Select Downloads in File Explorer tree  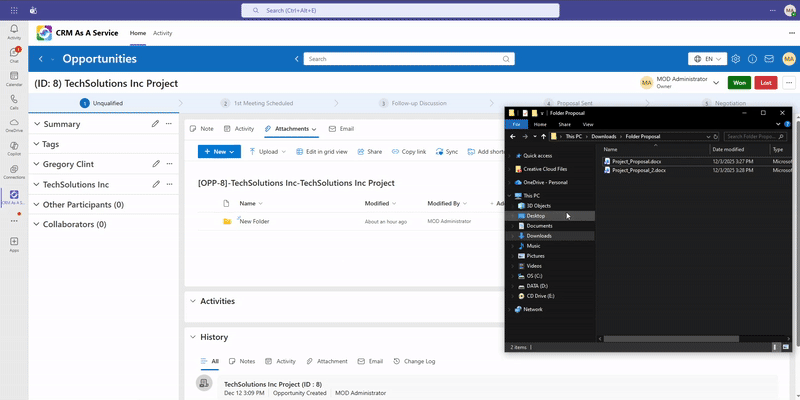pyautogui.click(x=539, y=236)
